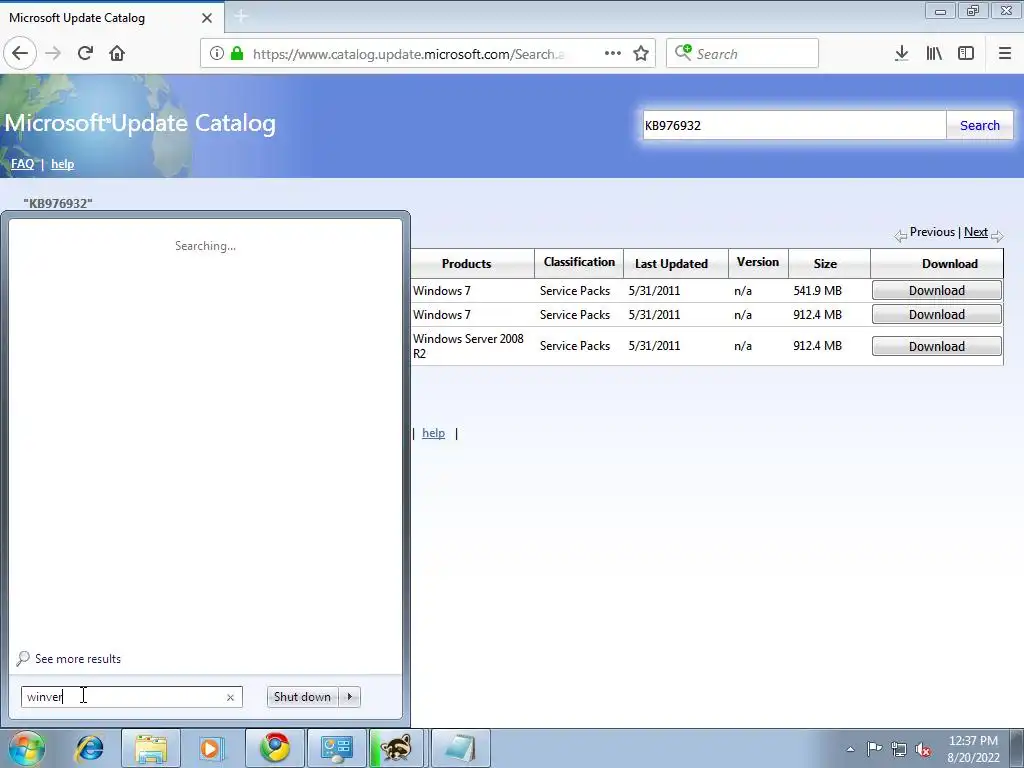1024x768 pixels.
Task: Open the network tray icon
Action: (899, 749)
